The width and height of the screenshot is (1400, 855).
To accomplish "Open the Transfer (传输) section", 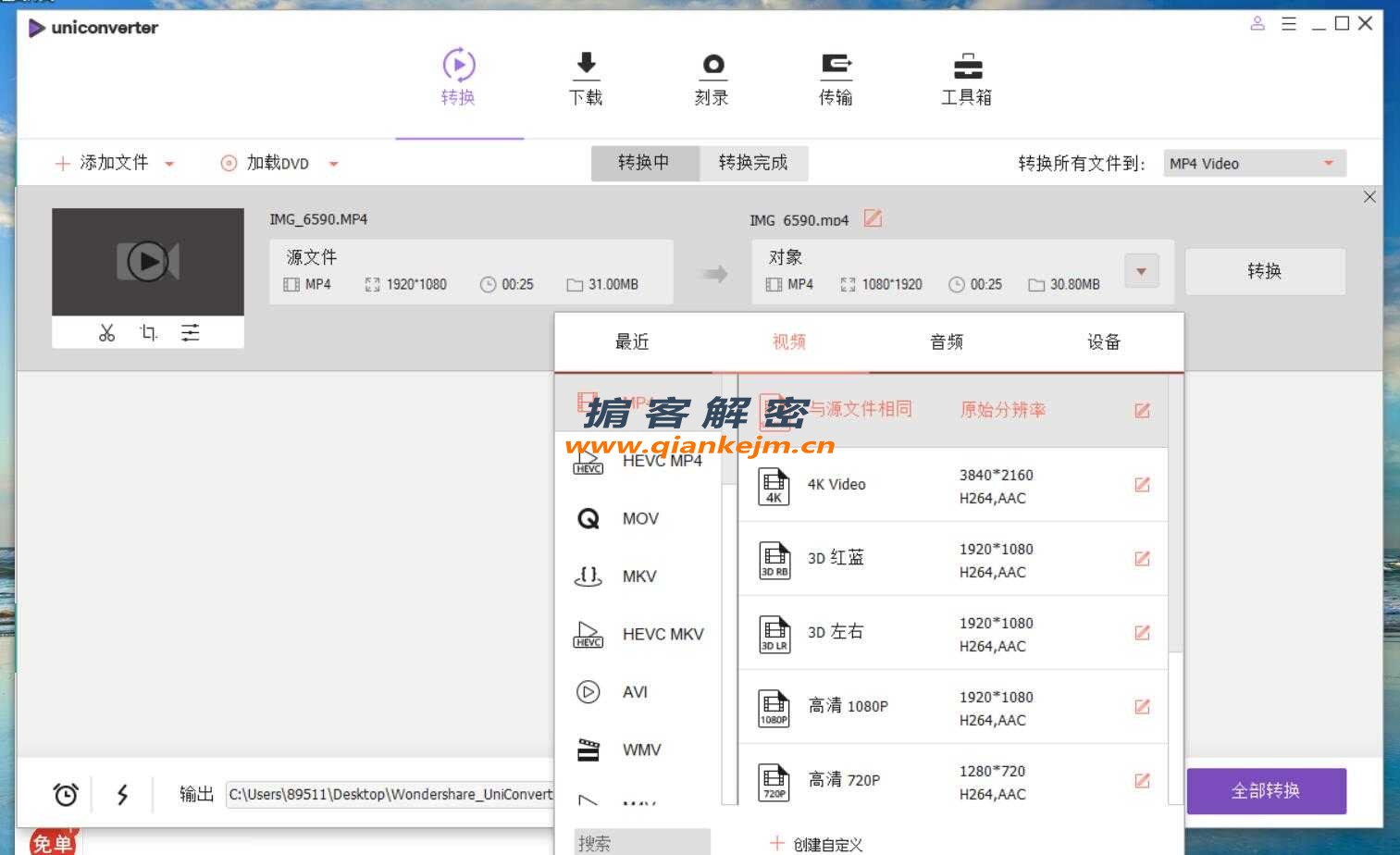I will coord(836,78).
